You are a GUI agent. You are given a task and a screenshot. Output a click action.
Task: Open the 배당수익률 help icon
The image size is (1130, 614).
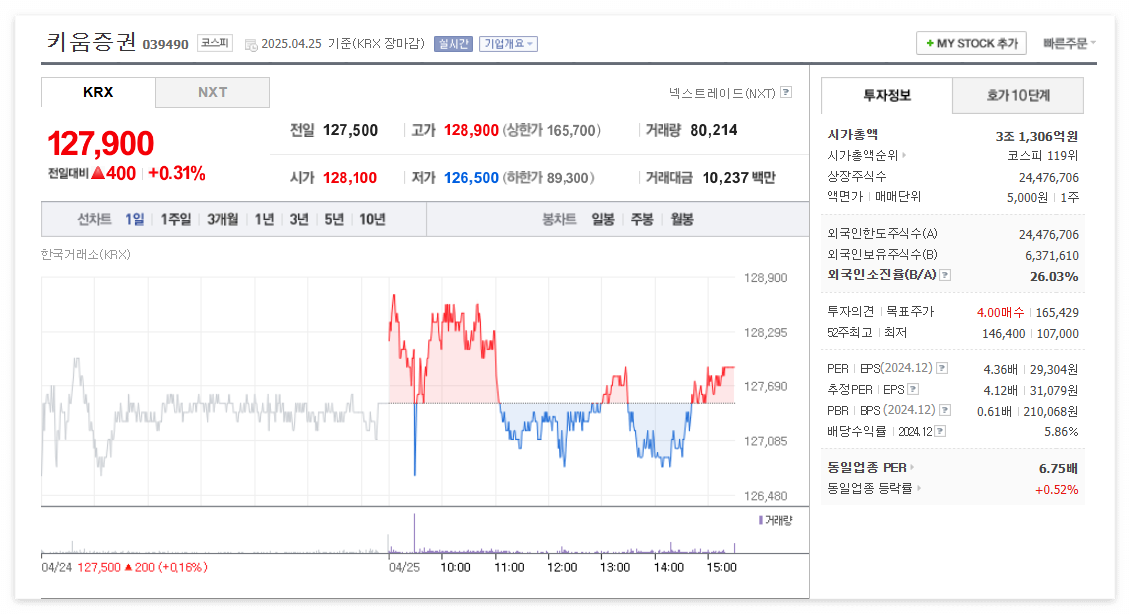939,431
